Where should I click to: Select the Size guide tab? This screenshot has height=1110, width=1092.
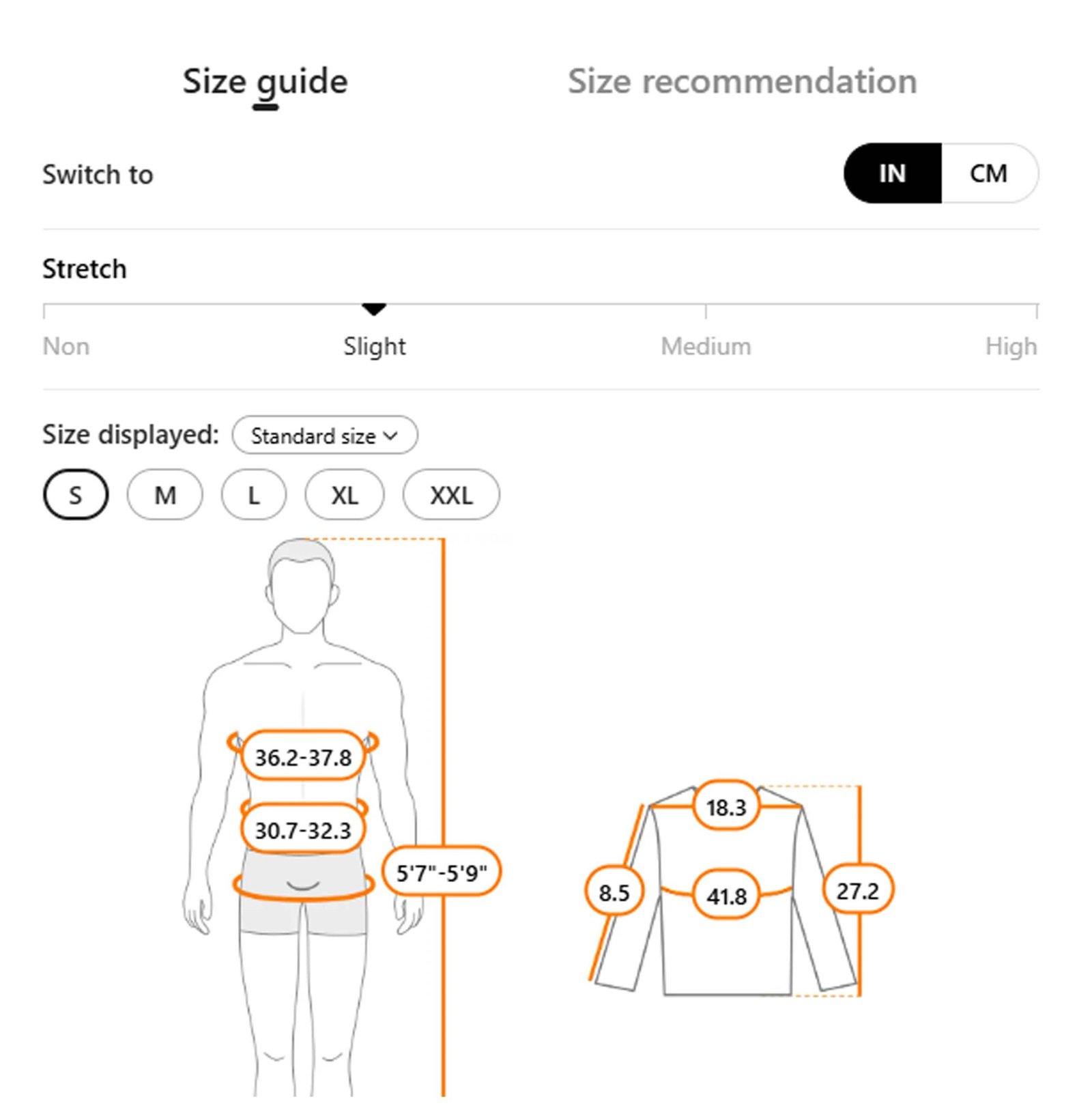(x=265, y=81)
